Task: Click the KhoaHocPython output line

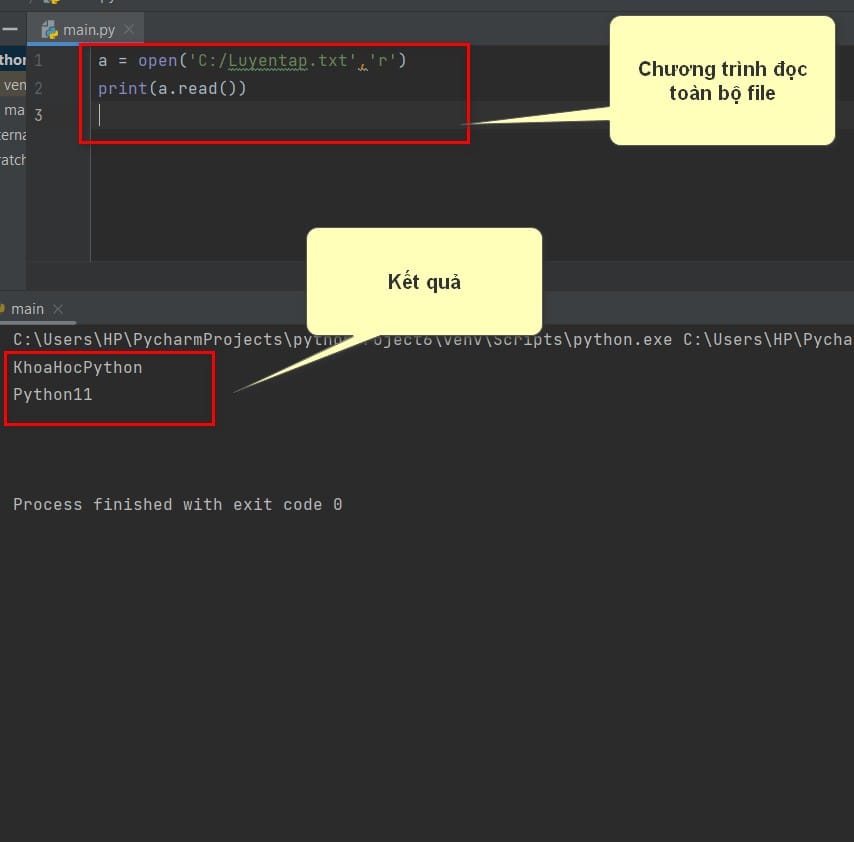Action: click(78, 368)
